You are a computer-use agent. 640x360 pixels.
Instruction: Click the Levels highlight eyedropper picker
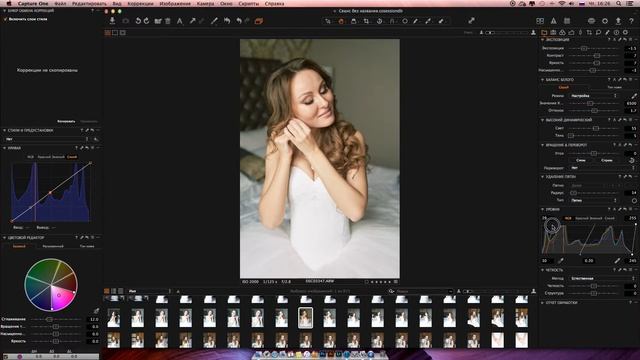pyautogui.click(x=617, y=260)
